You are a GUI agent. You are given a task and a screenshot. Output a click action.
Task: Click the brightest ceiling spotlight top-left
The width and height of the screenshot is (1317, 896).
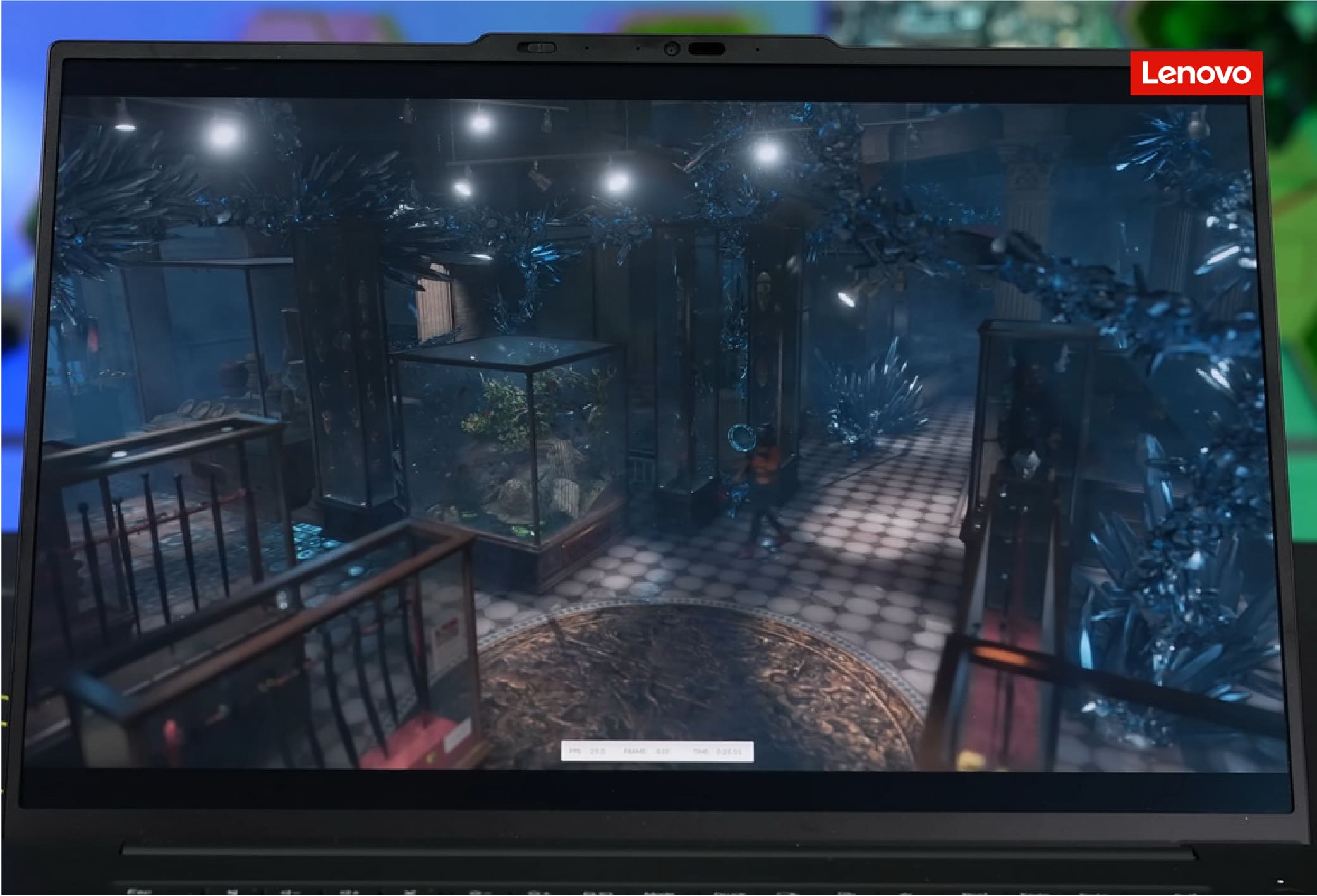click(x=222, y=134)
